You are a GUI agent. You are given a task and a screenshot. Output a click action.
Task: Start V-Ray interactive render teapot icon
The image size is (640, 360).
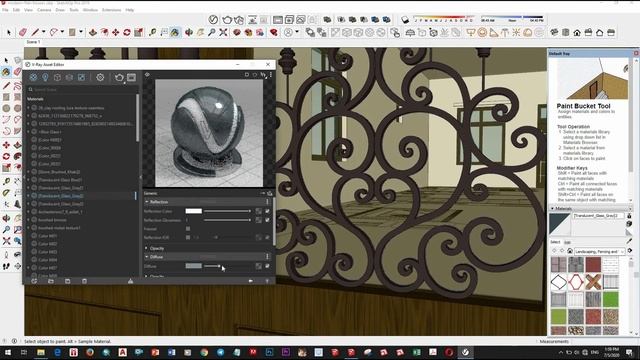[239, 19]
